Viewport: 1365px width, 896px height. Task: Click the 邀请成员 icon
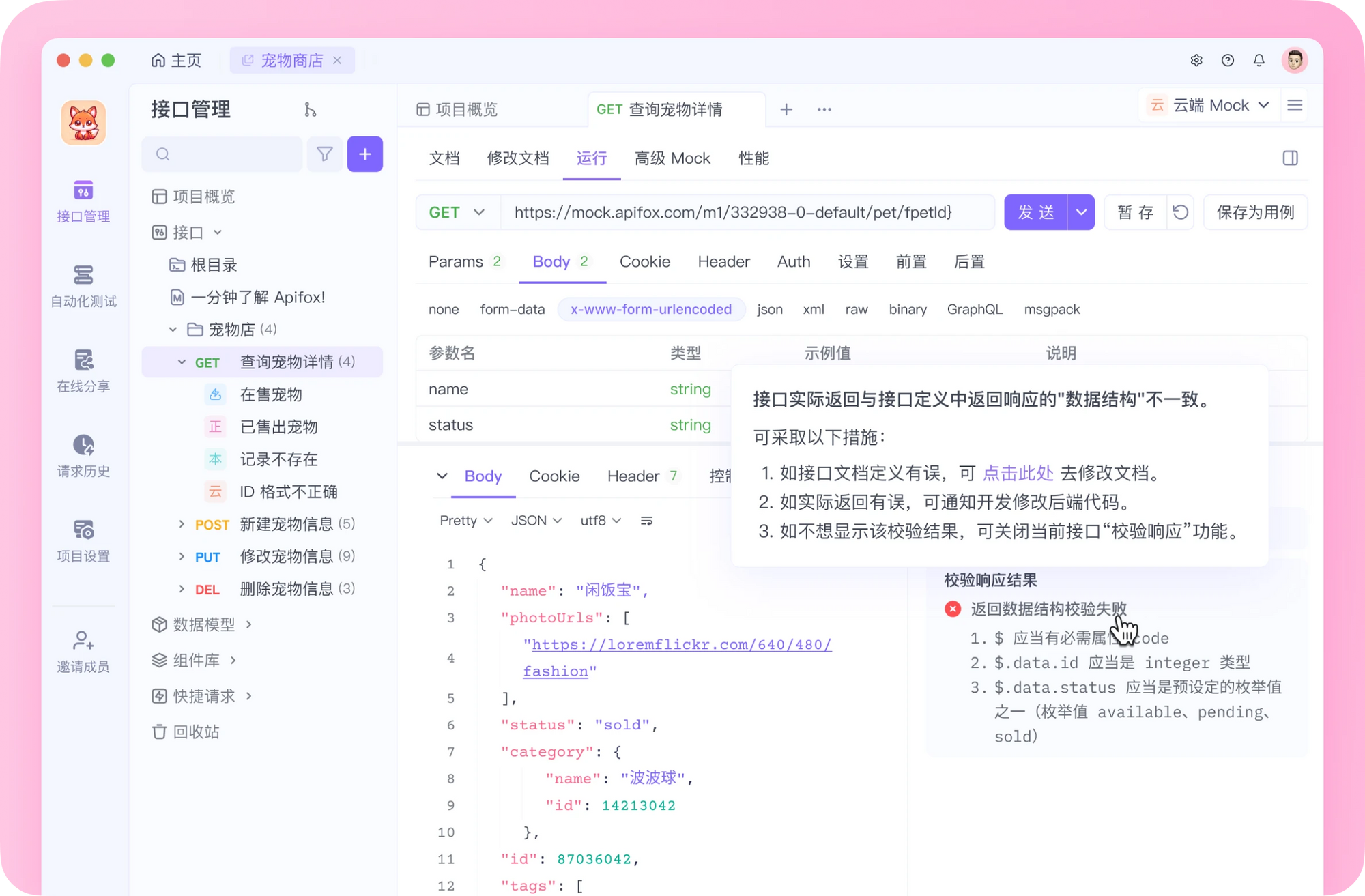83,648
